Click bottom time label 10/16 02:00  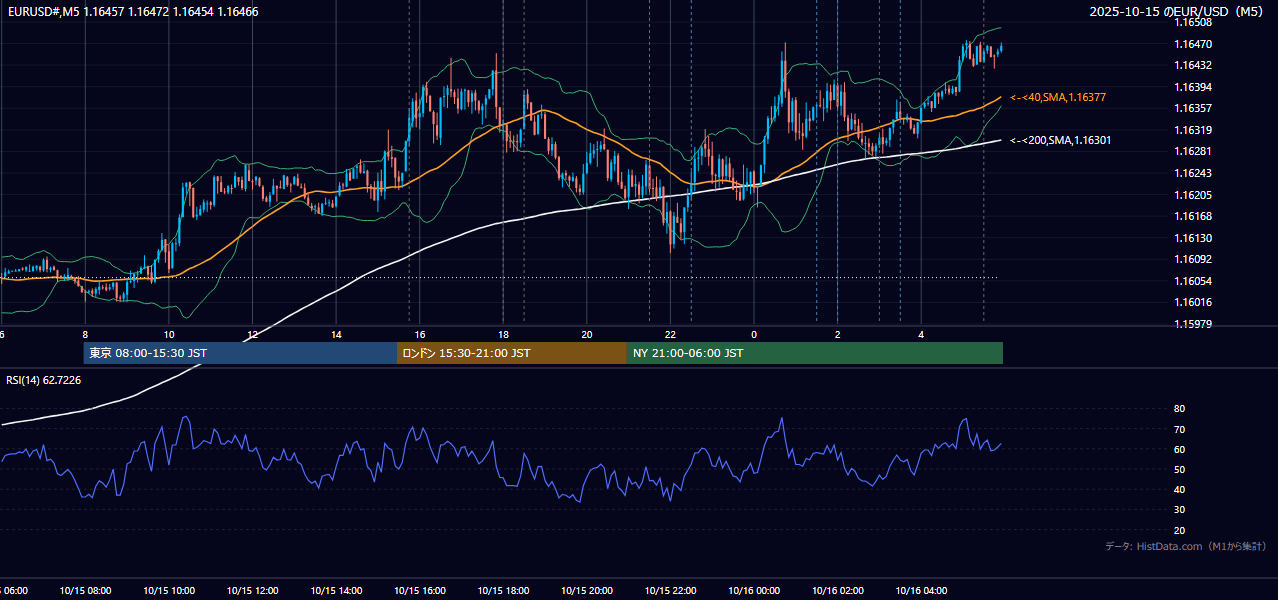(x=838, y=591)
